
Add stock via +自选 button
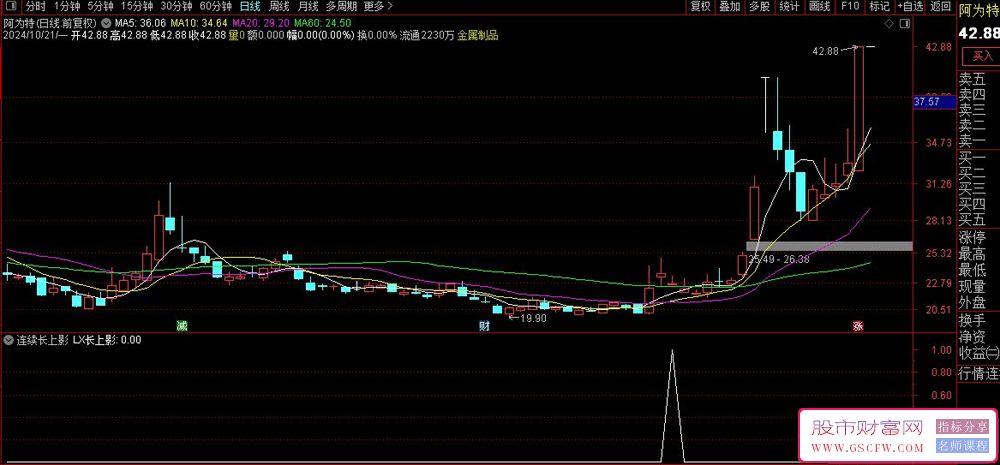click(910, 6)
